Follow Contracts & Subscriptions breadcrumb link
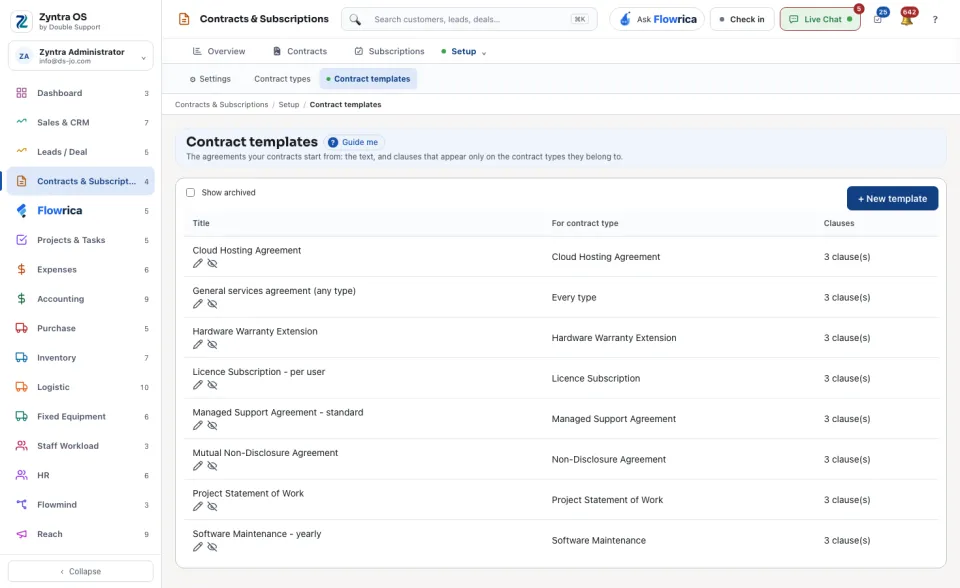 coord(222,105)
